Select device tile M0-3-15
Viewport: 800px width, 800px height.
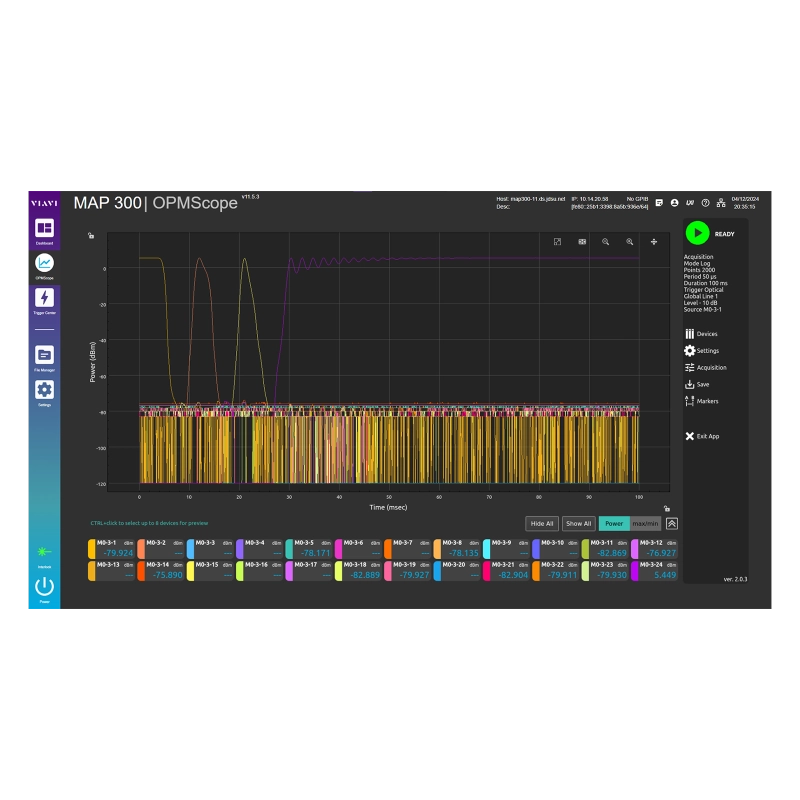point(210,570)
